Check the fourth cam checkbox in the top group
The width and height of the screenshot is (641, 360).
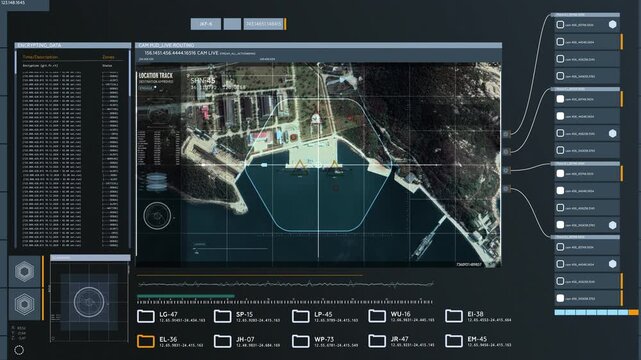tap(560, 76)
